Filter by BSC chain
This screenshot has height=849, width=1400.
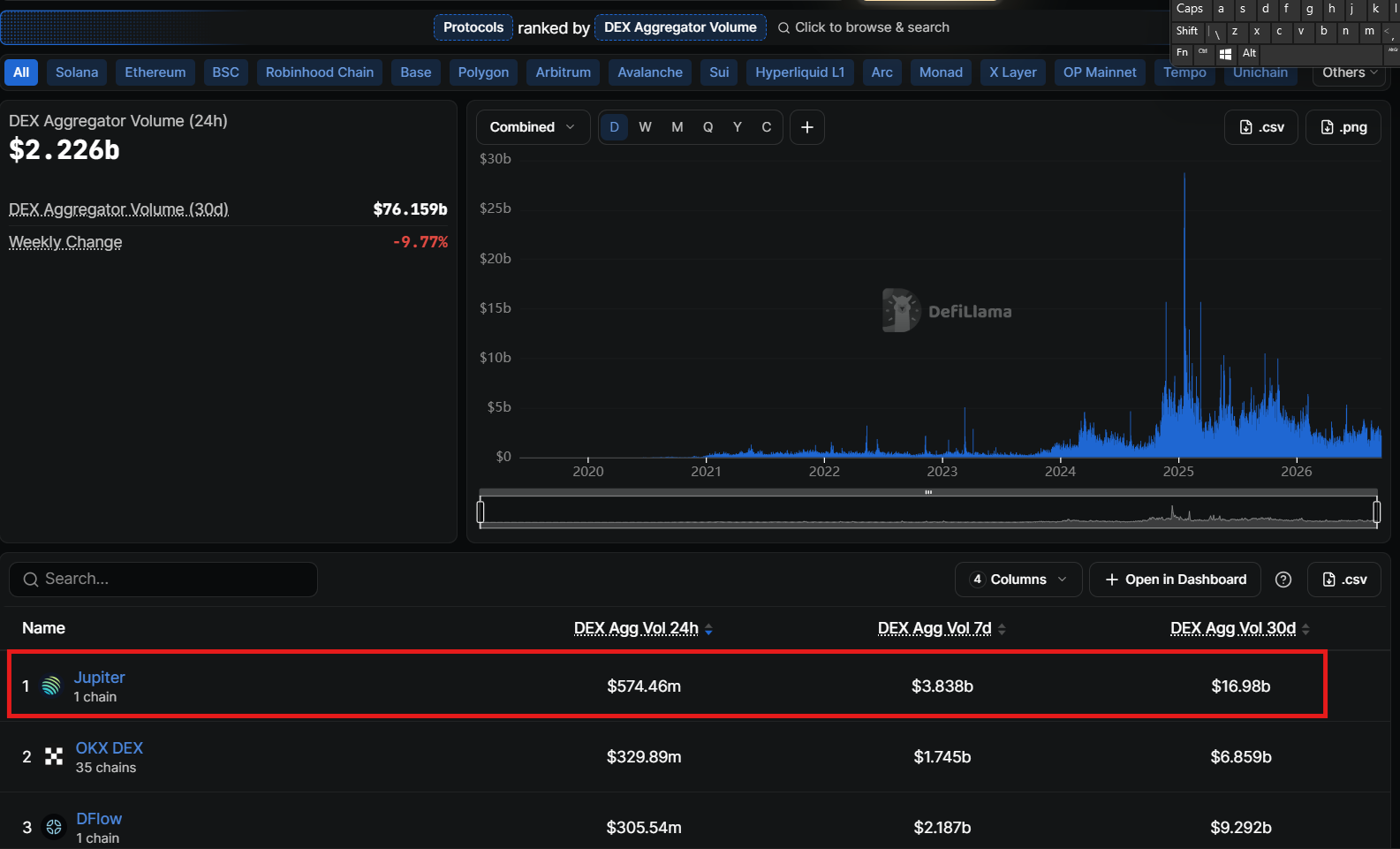[x=225, y=72]
